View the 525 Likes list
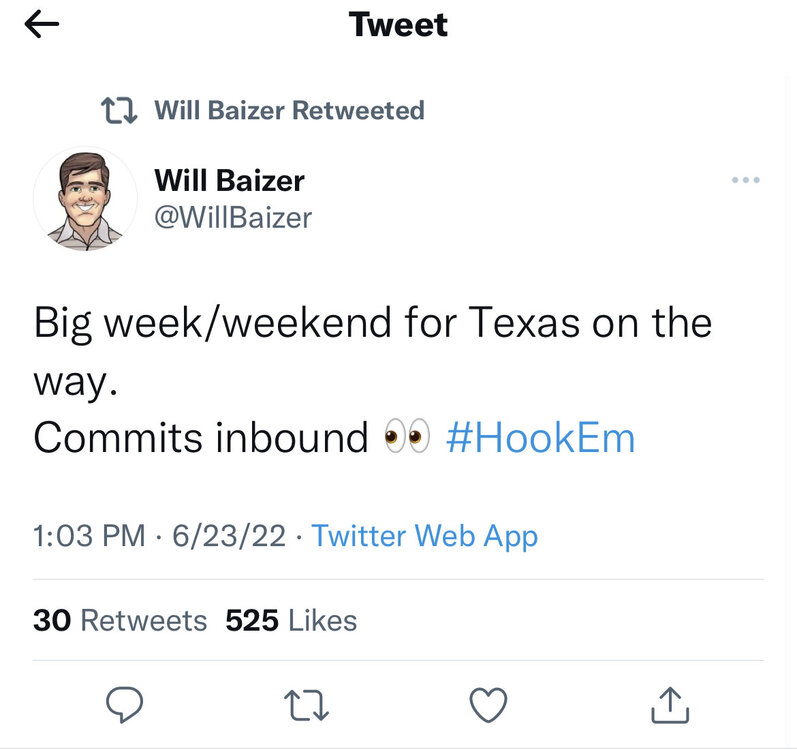The width and height of the screenshot is (797, 750). point(291,620)
